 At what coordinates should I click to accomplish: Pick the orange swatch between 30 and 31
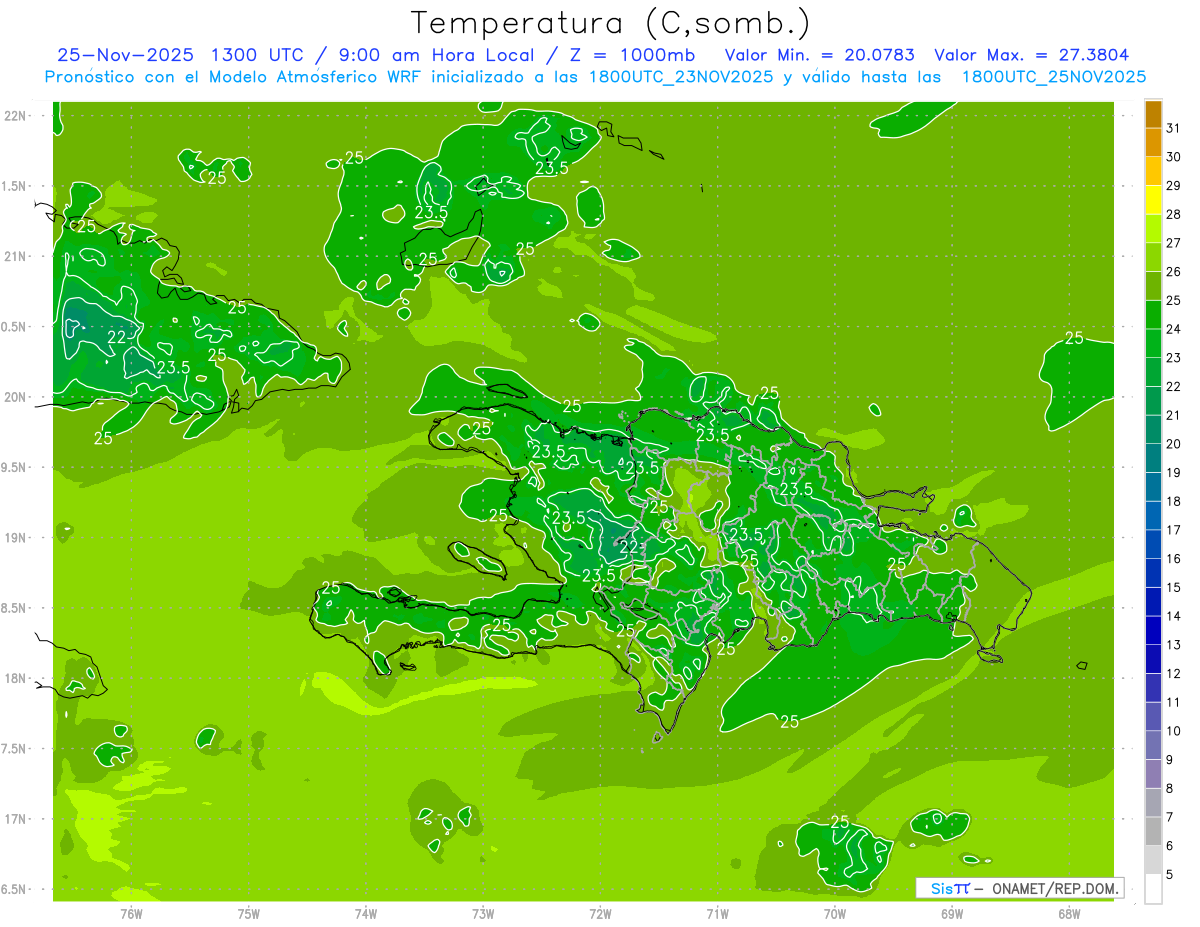(1153, 142)
